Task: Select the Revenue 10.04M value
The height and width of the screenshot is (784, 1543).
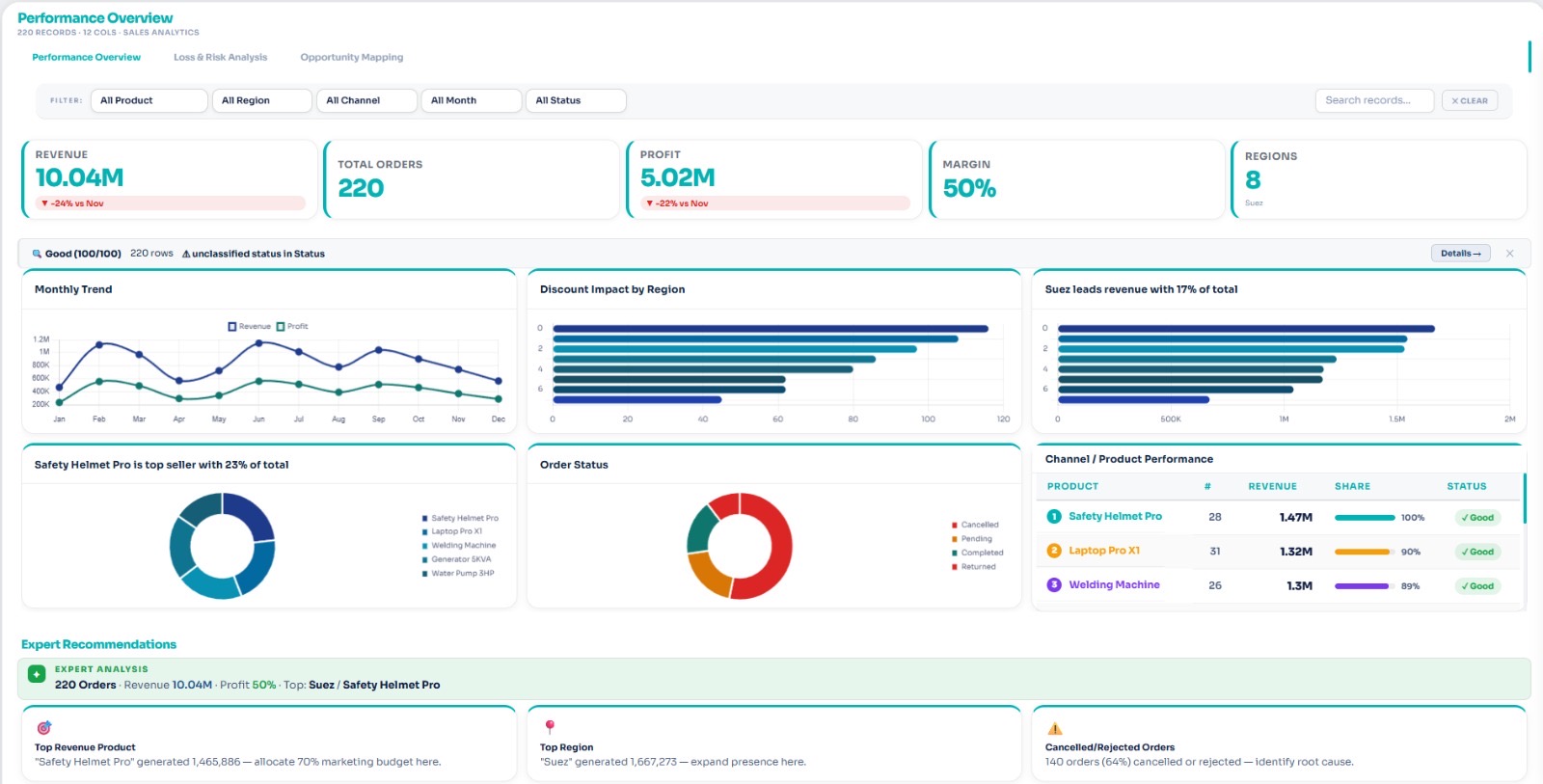Action: (x=79, y=177)
